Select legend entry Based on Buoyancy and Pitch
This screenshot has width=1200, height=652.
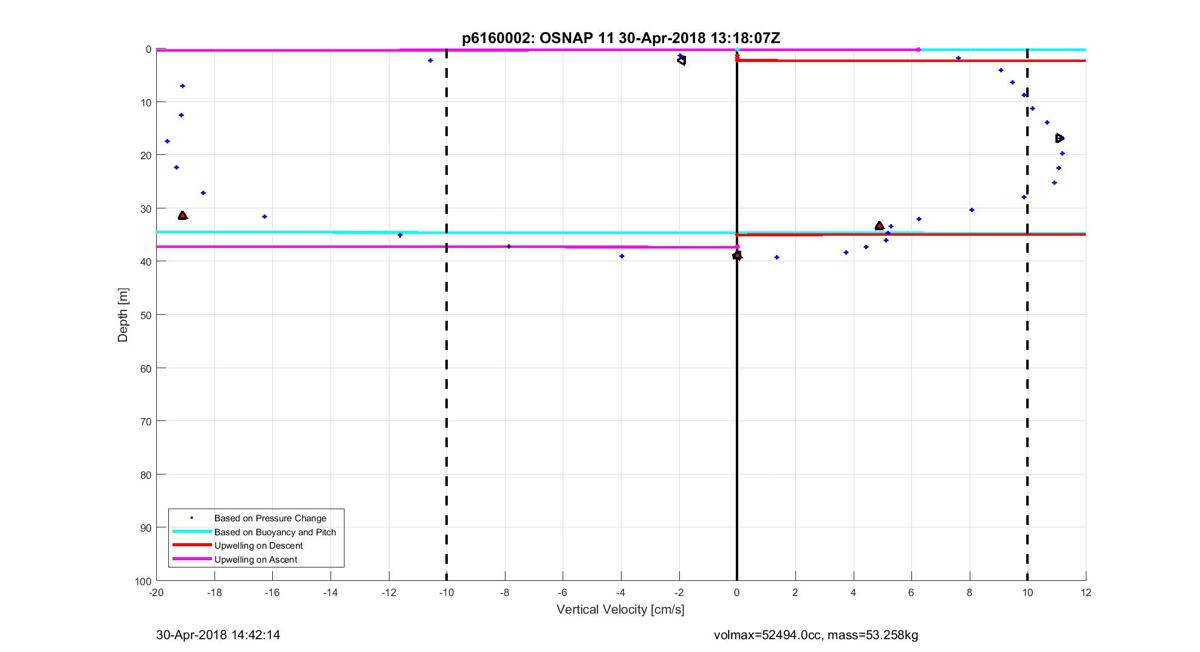(275, 532)
